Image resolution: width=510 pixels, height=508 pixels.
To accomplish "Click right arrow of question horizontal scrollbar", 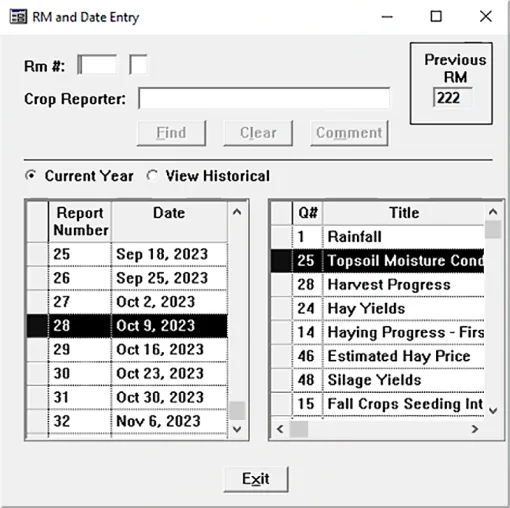I will tap(475, 429).
